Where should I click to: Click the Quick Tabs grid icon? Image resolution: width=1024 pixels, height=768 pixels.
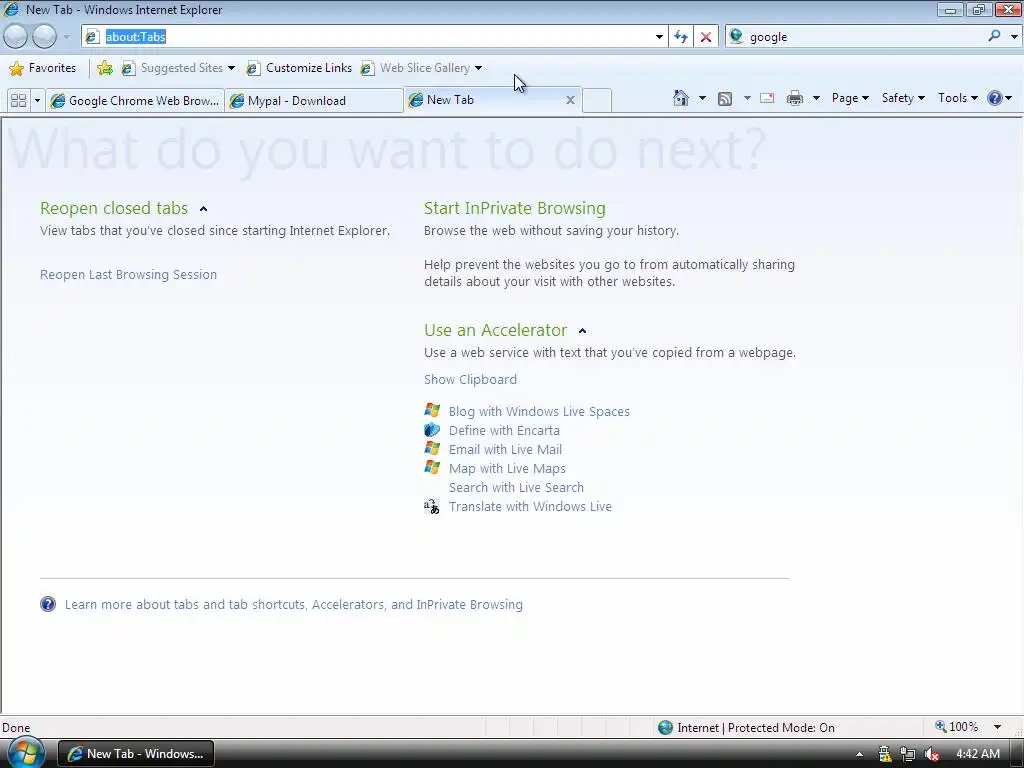(18, 100)
